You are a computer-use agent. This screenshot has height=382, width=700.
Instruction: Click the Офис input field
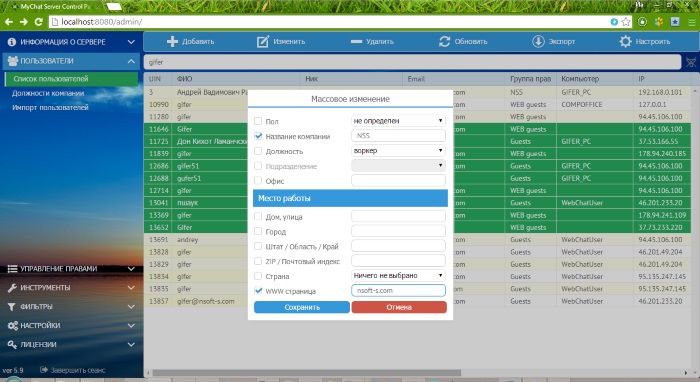tap(398, 180)
